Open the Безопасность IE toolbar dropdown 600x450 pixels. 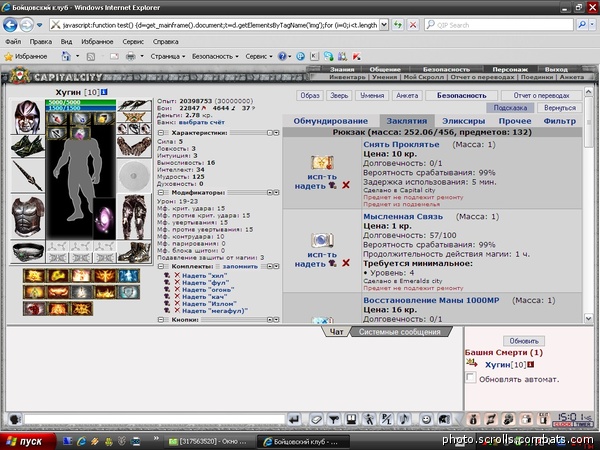215,56
